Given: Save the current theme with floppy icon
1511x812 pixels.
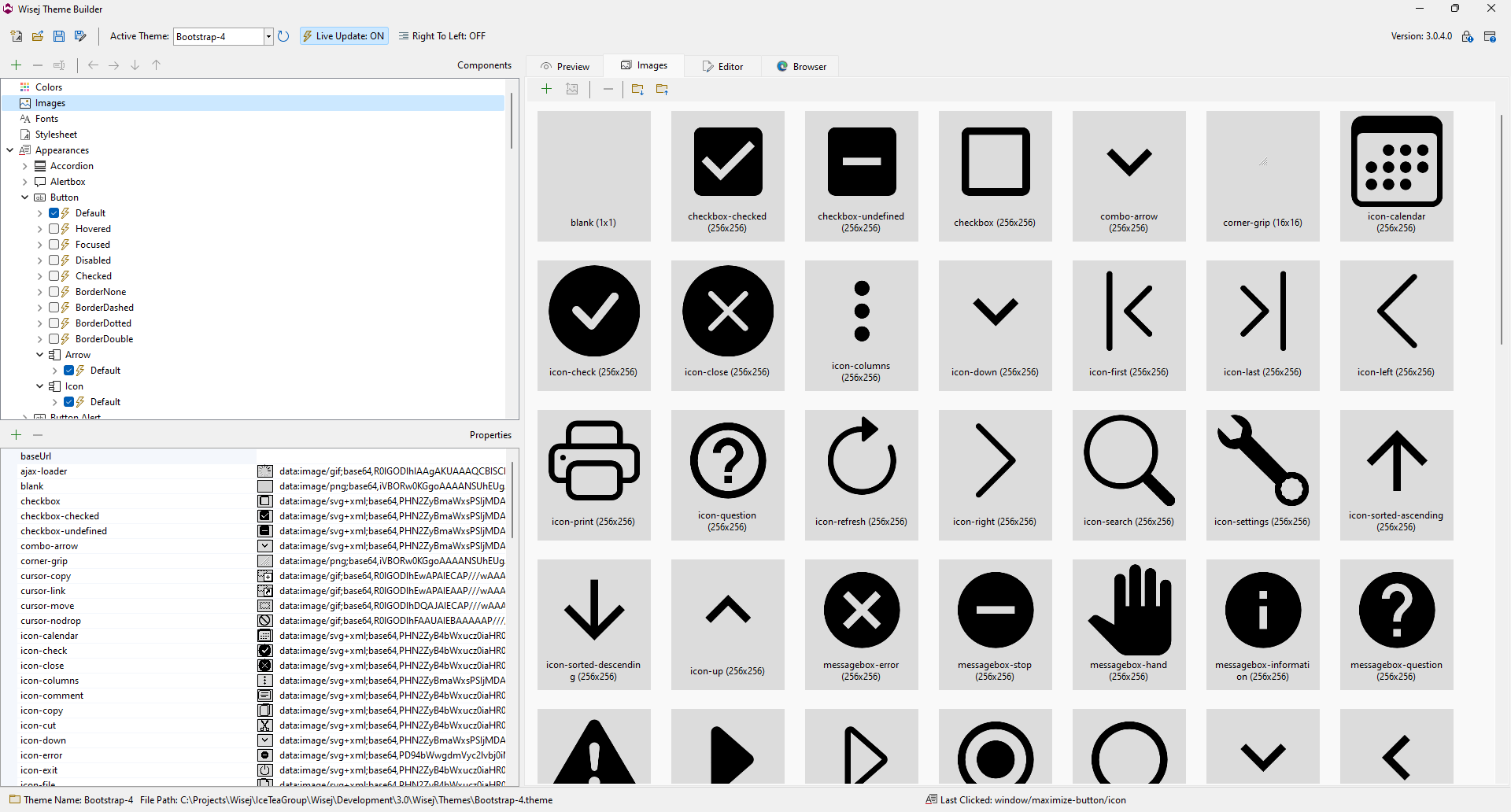Looking at the screenshot, I should 59,36.
